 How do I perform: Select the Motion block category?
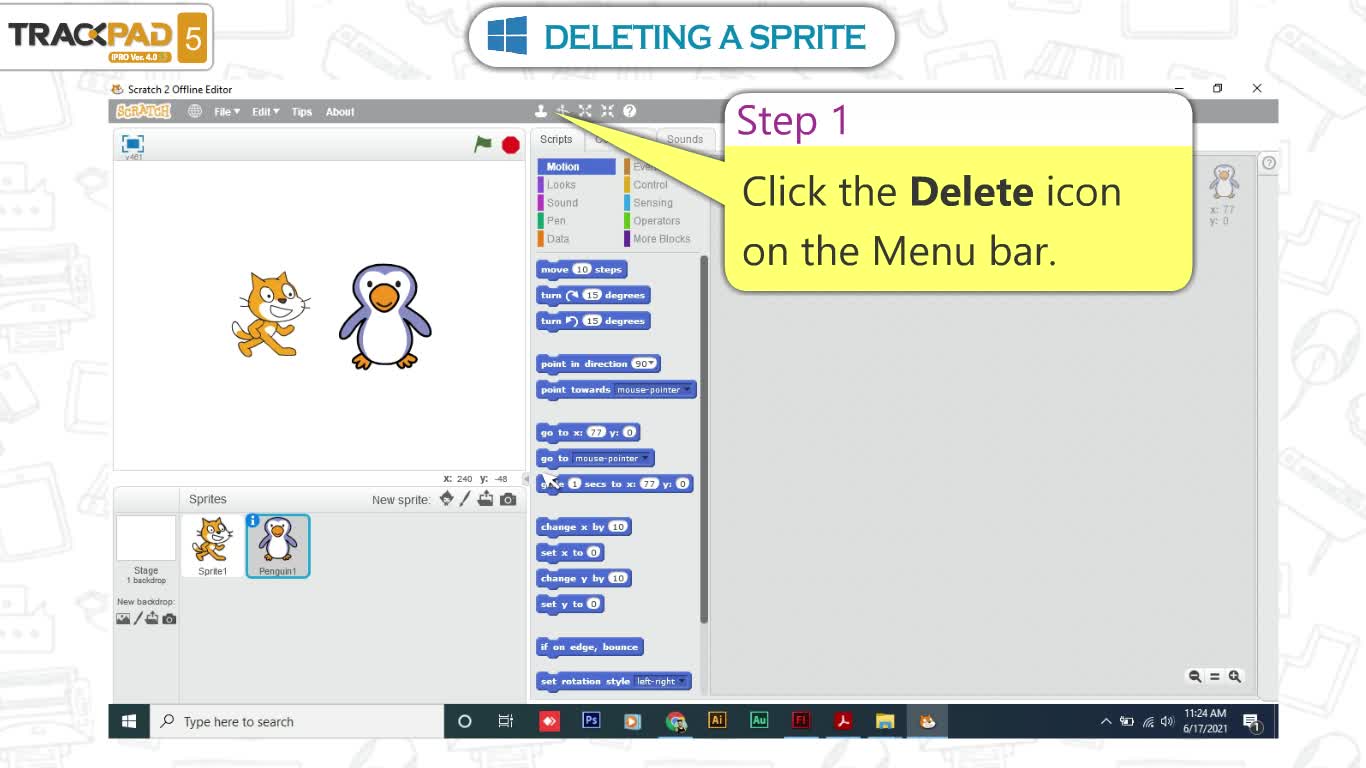coord(577,167)
